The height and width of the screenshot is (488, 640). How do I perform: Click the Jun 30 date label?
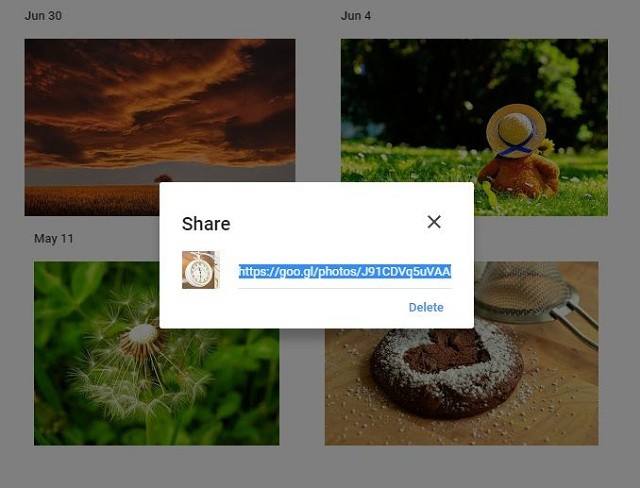tap(43, 16)
